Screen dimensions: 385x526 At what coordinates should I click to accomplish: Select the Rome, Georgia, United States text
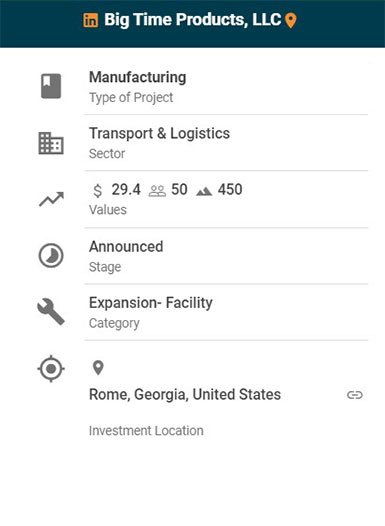185,394
